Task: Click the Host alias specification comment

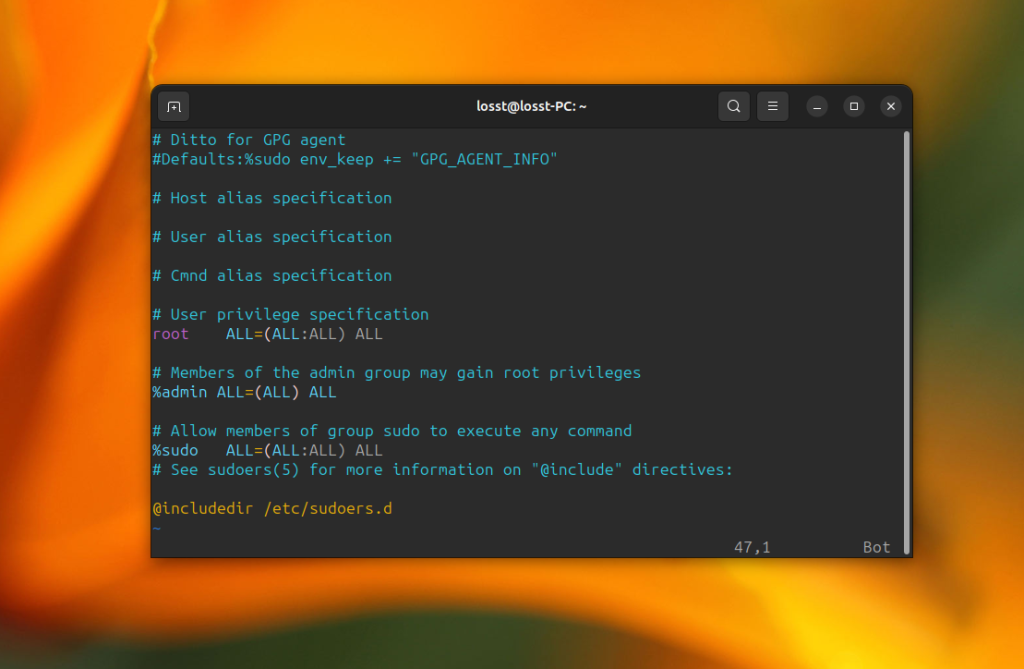Action: tap(272, 198)
